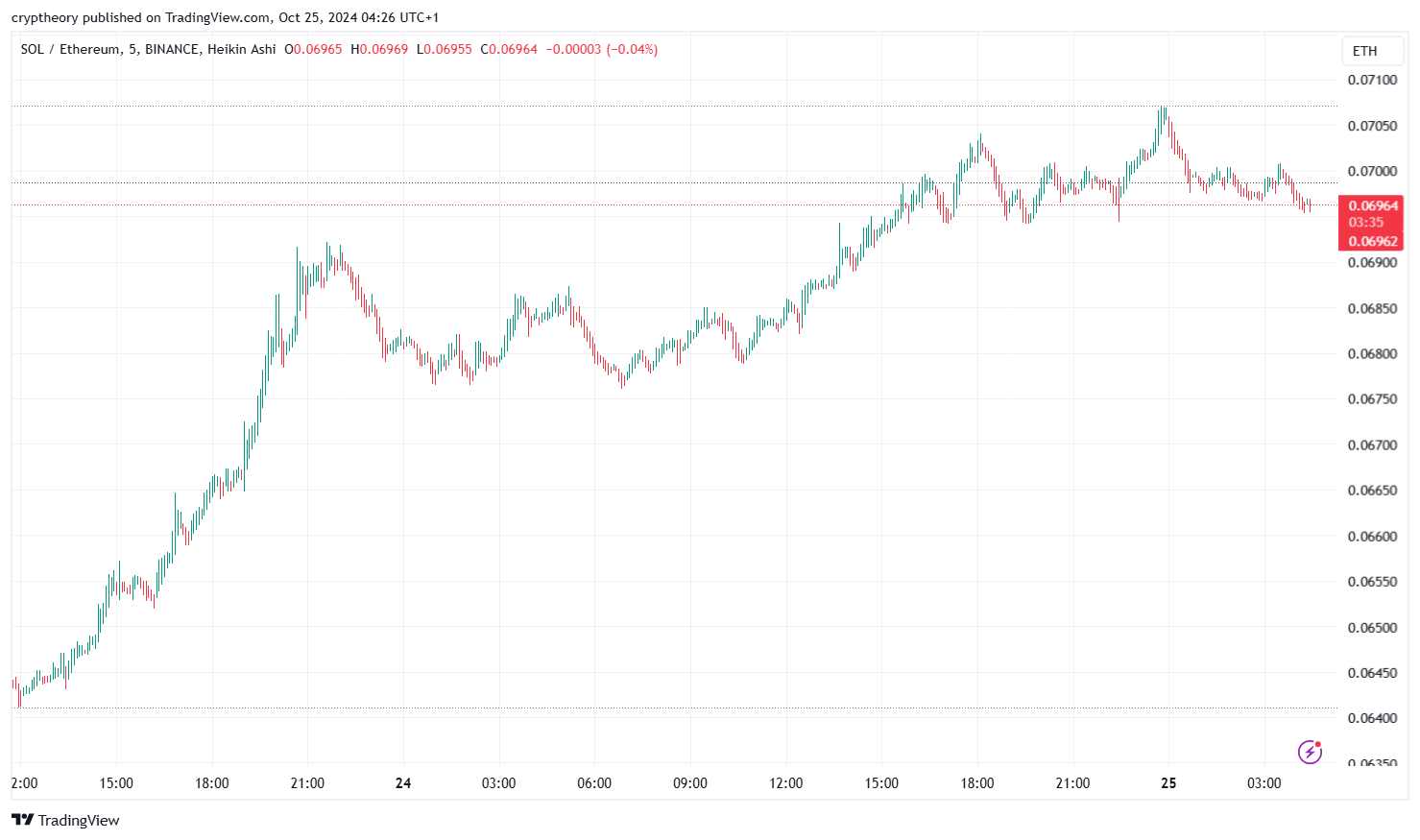Click the 0.06400 price axis label
This screenshot has height=840, width=1420.
tap(1372, 718)
